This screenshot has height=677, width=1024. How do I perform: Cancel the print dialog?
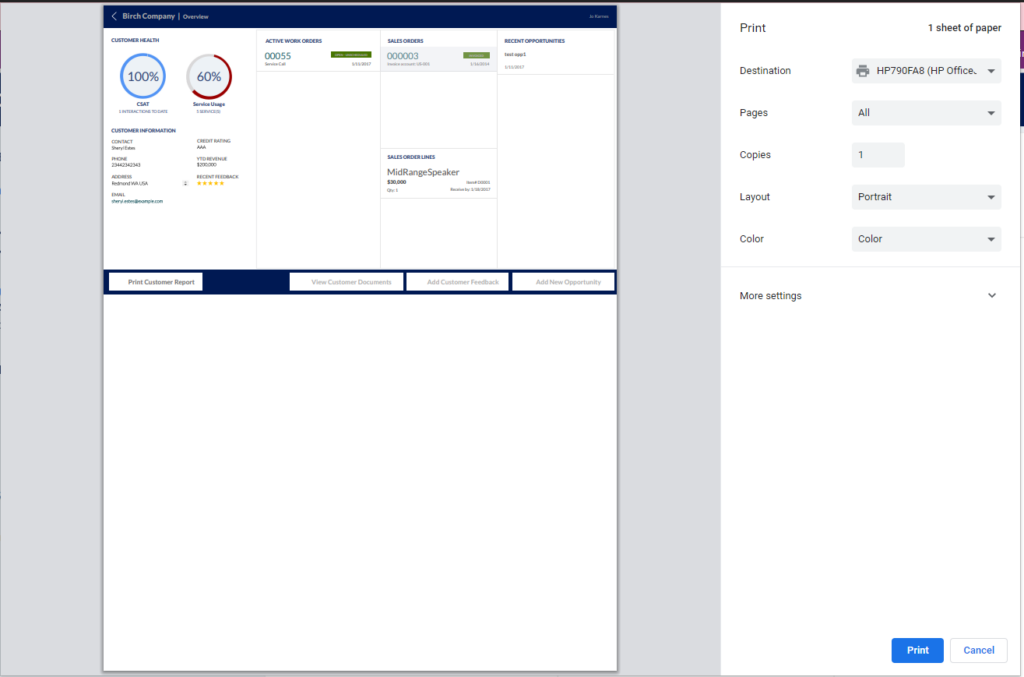[978, 650]
